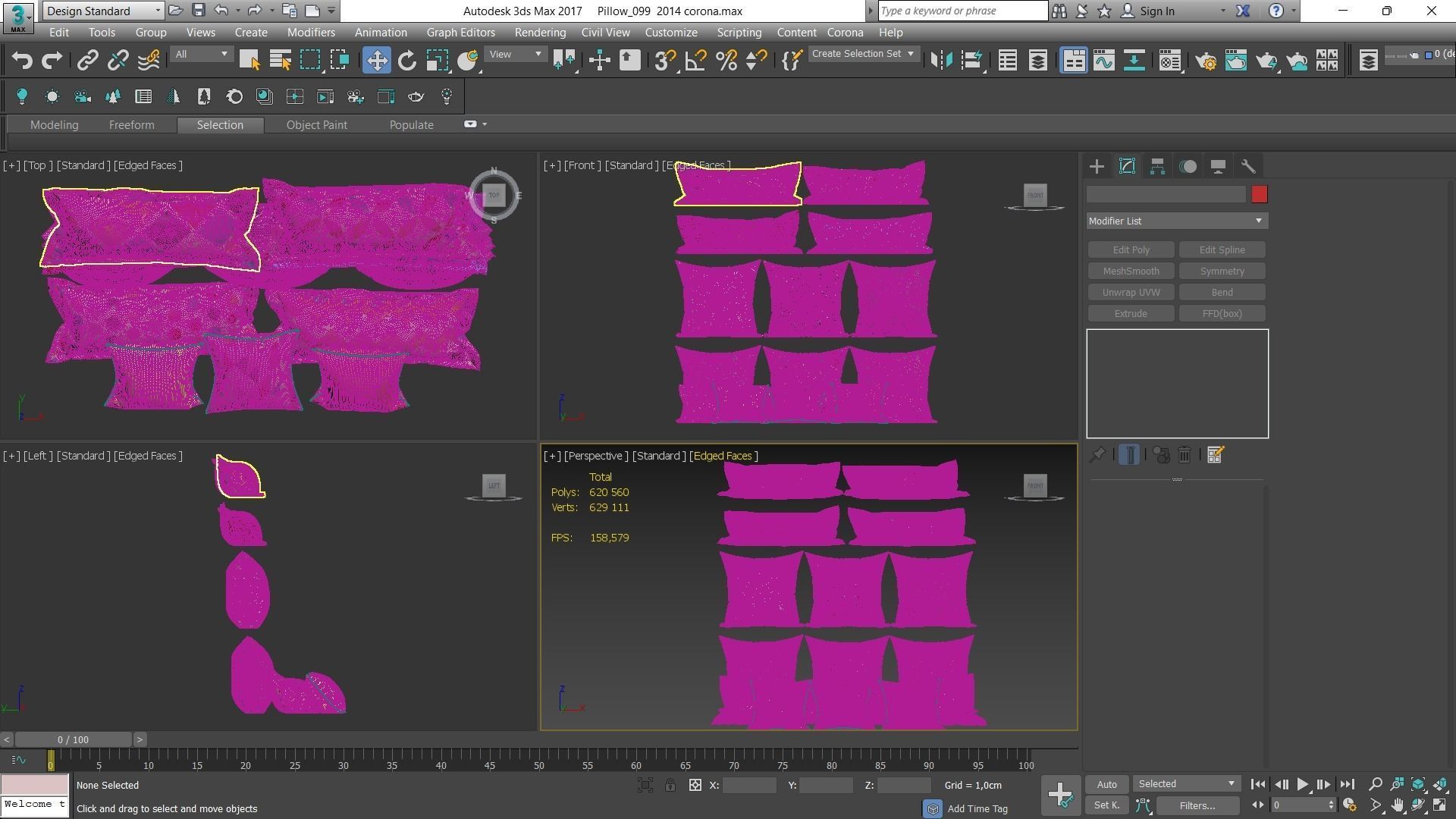Switch to the Freeform ribbon tab
The image size is (1456, 819).
pyautogui.click(x=131, y=125)
